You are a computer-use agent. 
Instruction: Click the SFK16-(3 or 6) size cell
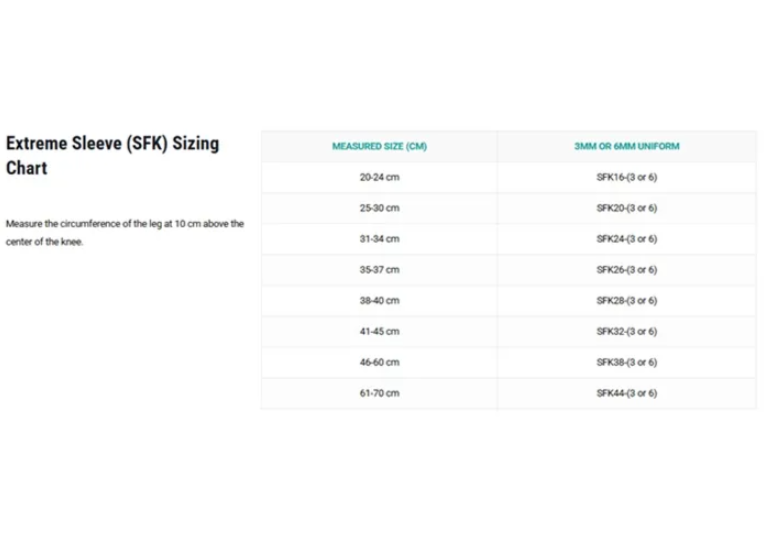(627, 177)
